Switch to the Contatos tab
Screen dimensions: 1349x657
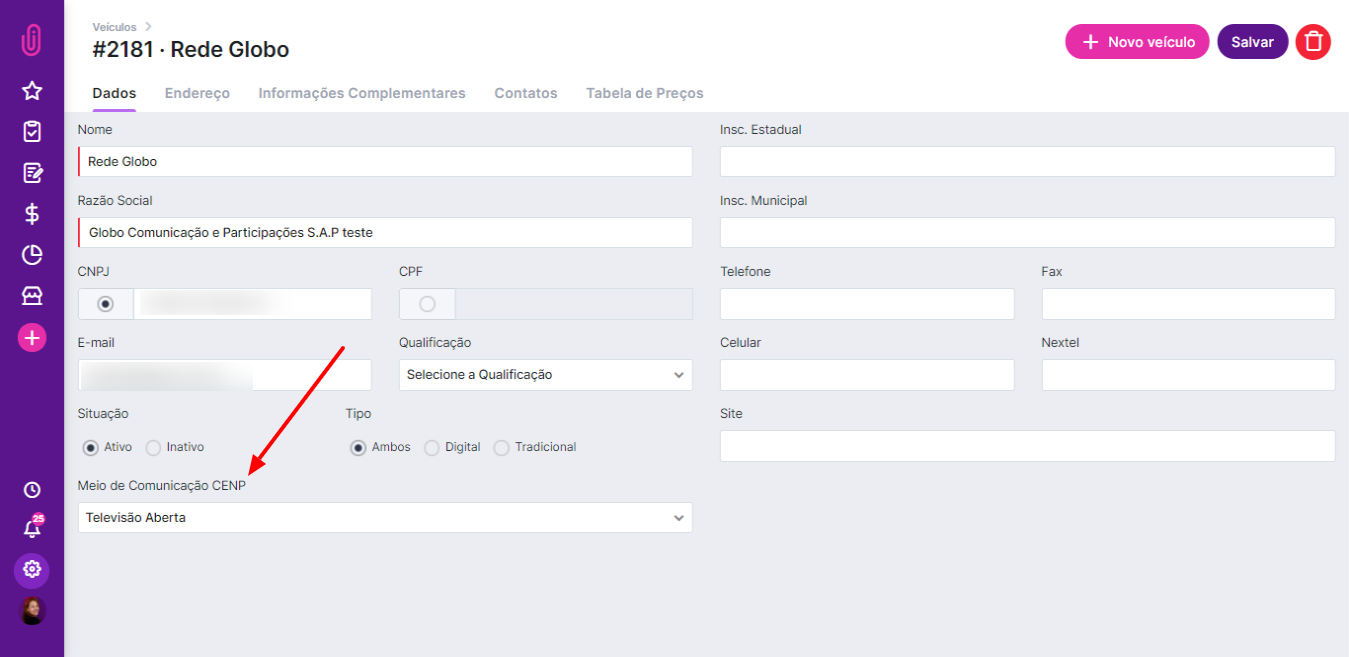point(526,93)
